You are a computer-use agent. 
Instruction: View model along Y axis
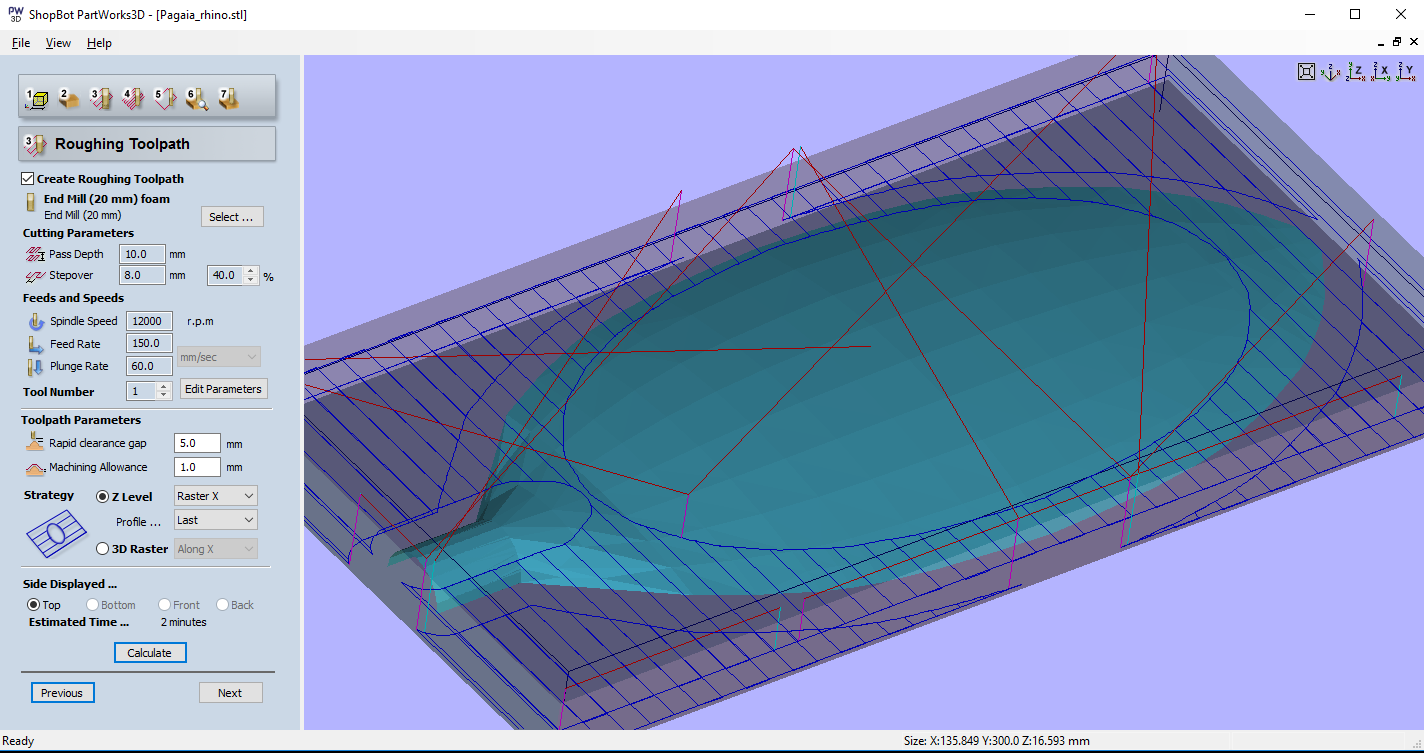tap(1406, 71)
